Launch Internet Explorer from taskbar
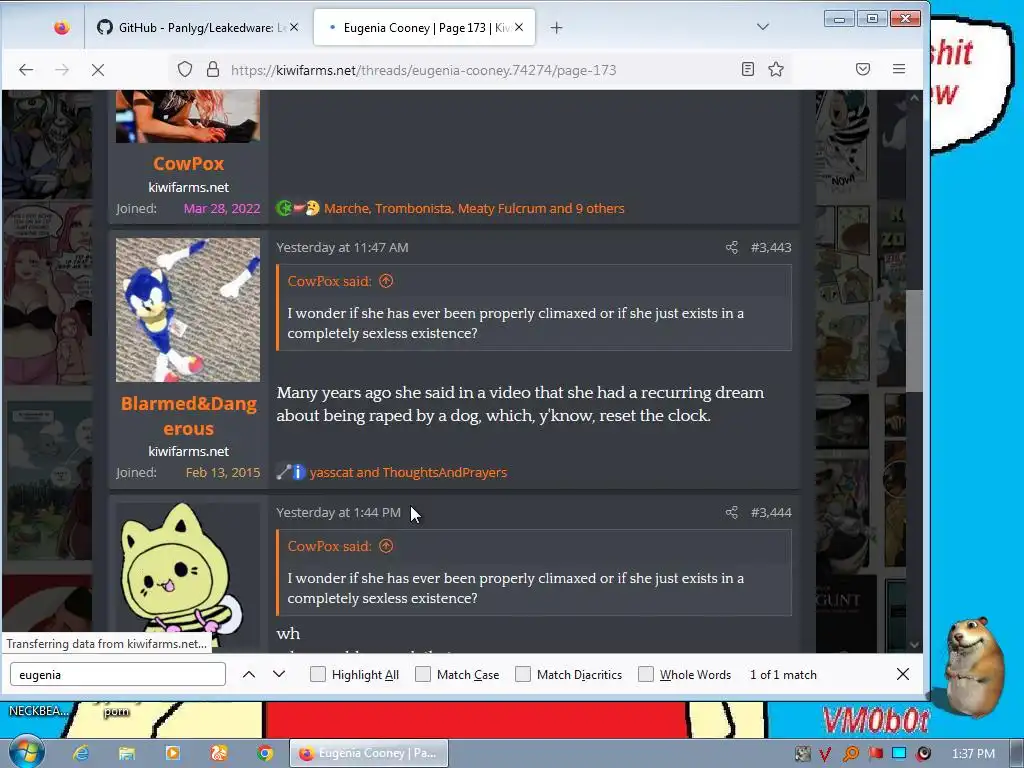This screenshot has width=1024, height=768. click(81, 753)
